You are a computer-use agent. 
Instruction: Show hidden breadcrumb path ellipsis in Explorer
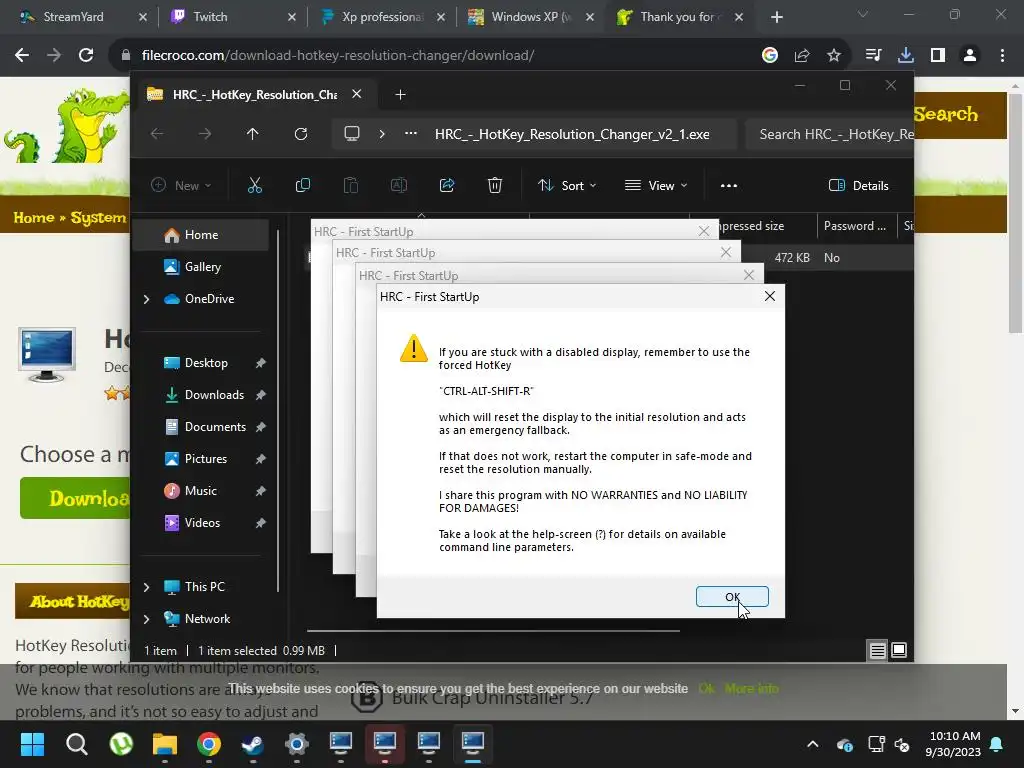click(x=411, y=133)
